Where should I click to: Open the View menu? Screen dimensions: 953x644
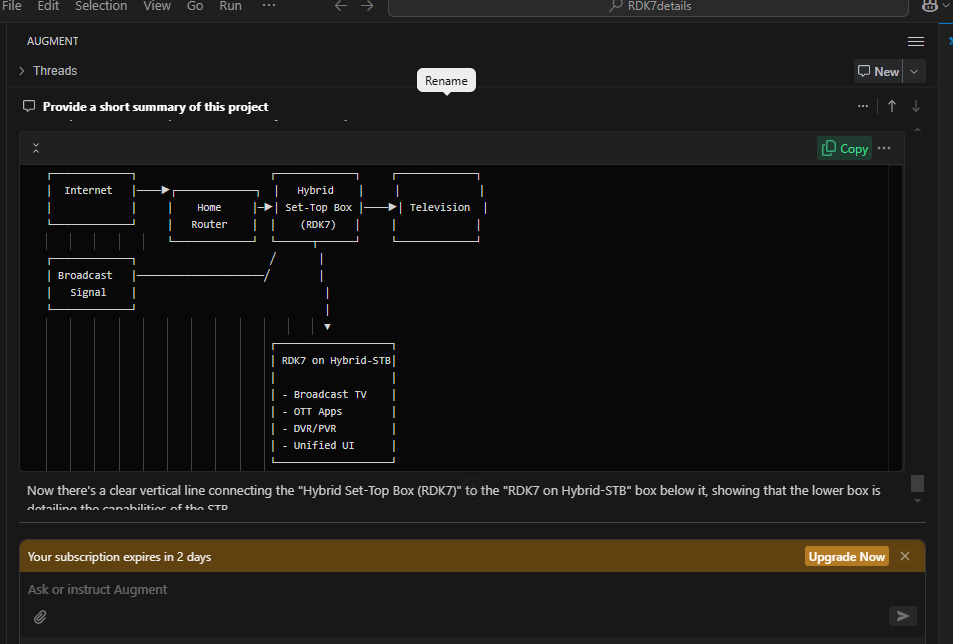coord(157,6)
